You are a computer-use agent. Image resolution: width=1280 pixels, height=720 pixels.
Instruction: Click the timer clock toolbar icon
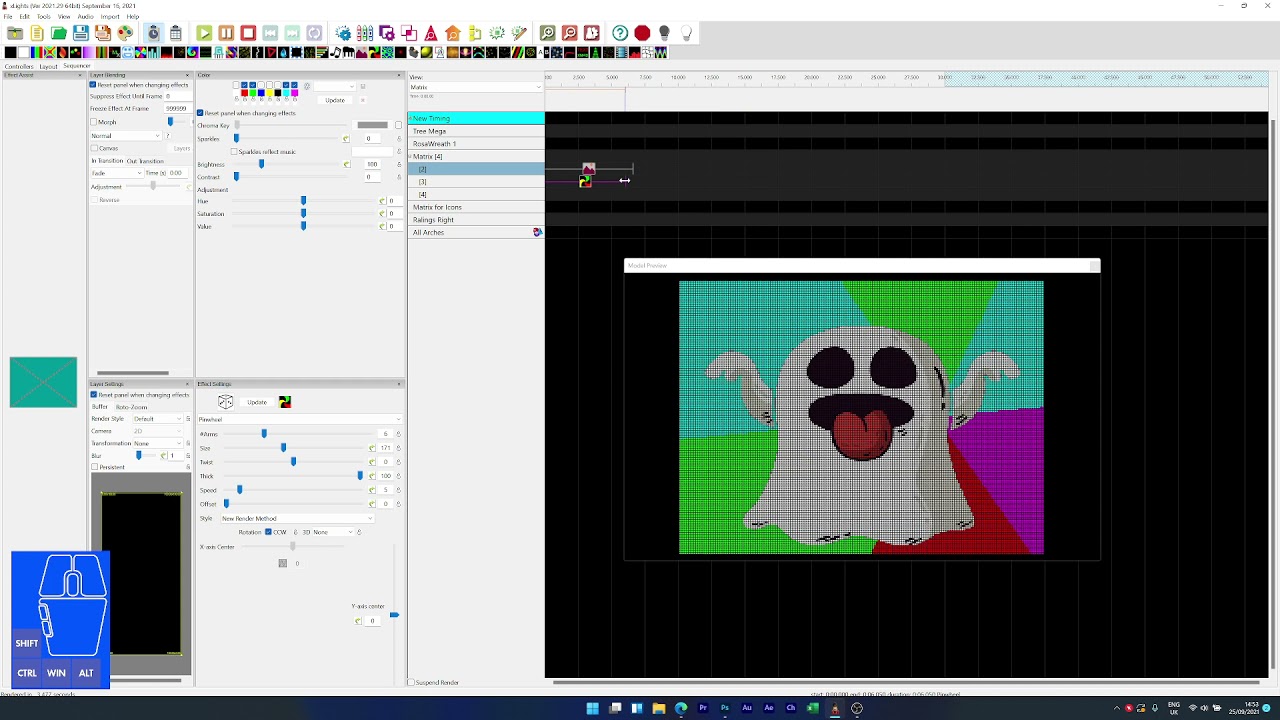click(154, 33)
